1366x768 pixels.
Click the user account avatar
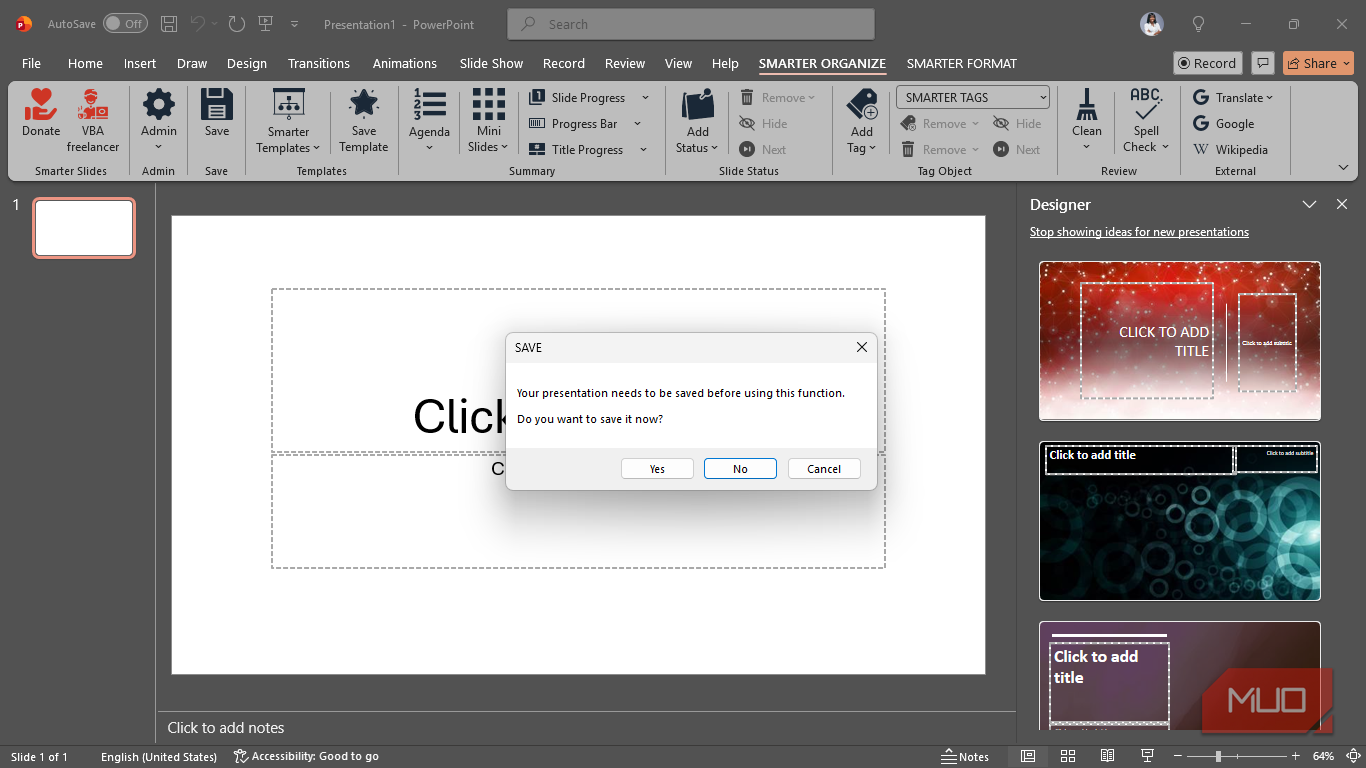pyautogui.click(x=1152, y=24)
